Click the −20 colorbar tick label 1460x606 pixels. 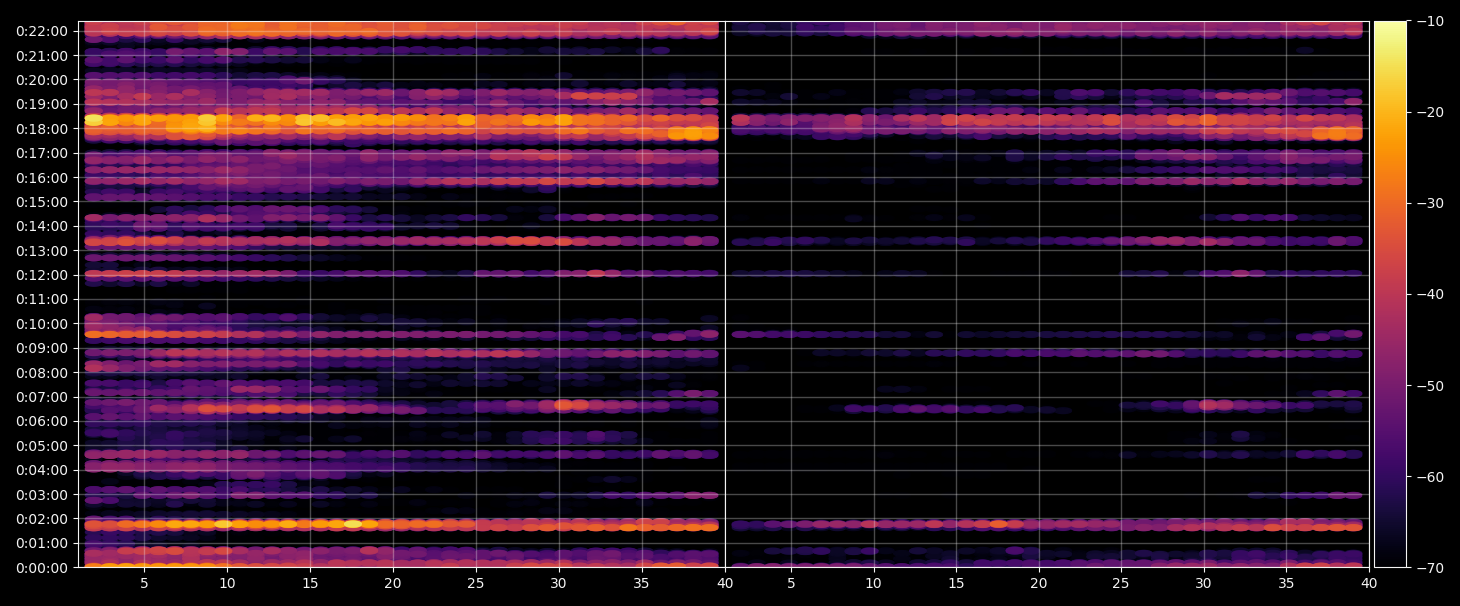point(1429,112)
